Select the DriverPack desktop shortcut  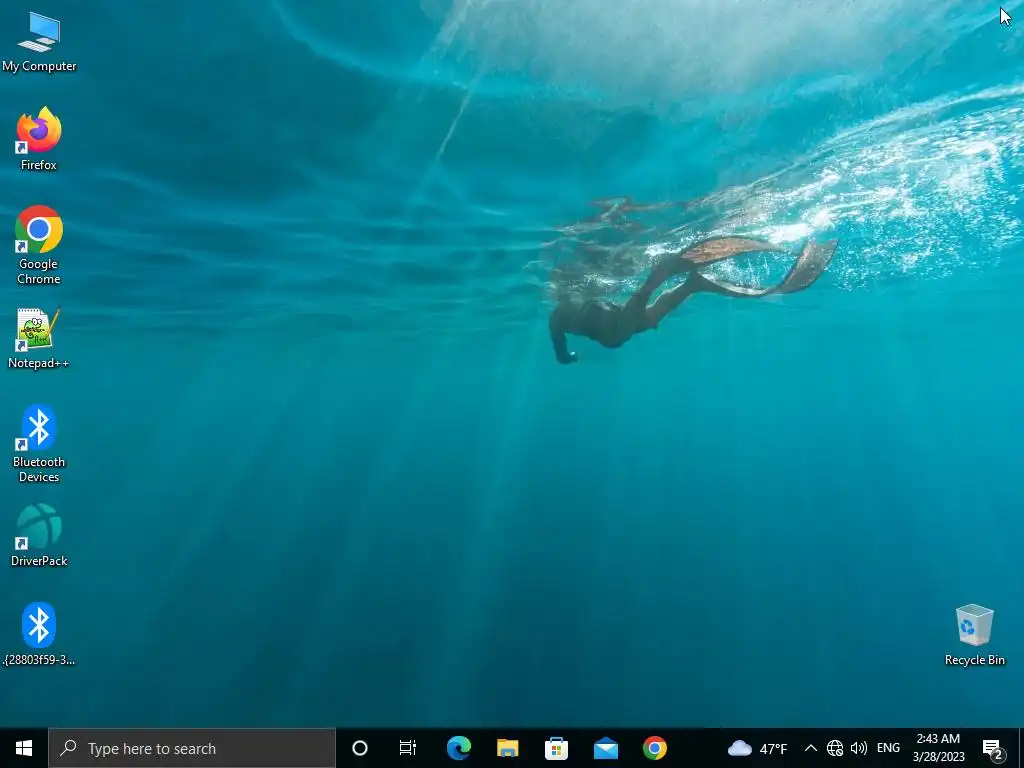click(39, 535)
